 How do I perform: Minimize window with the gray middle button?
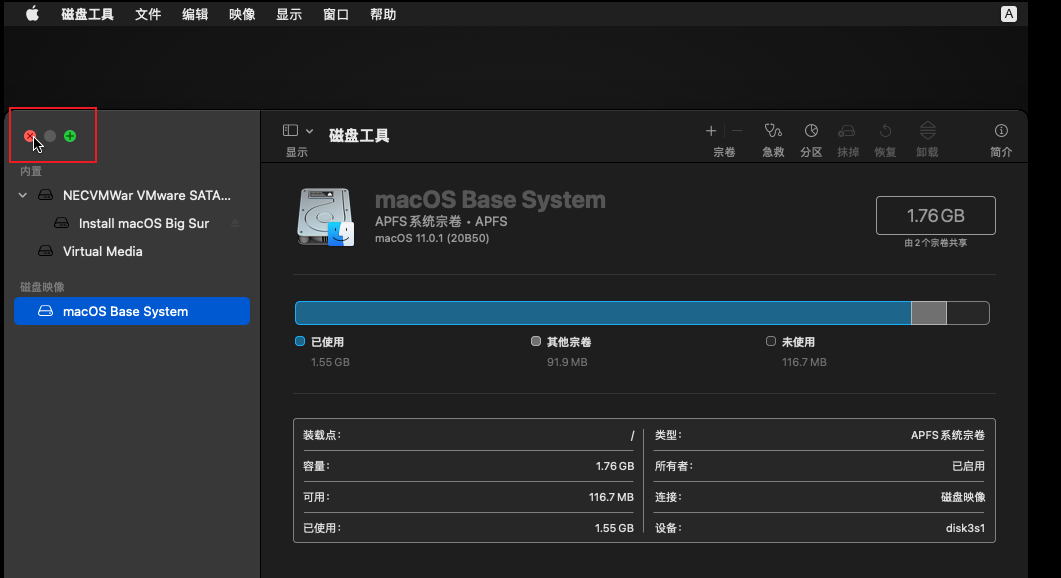click(x=50, y=136)
